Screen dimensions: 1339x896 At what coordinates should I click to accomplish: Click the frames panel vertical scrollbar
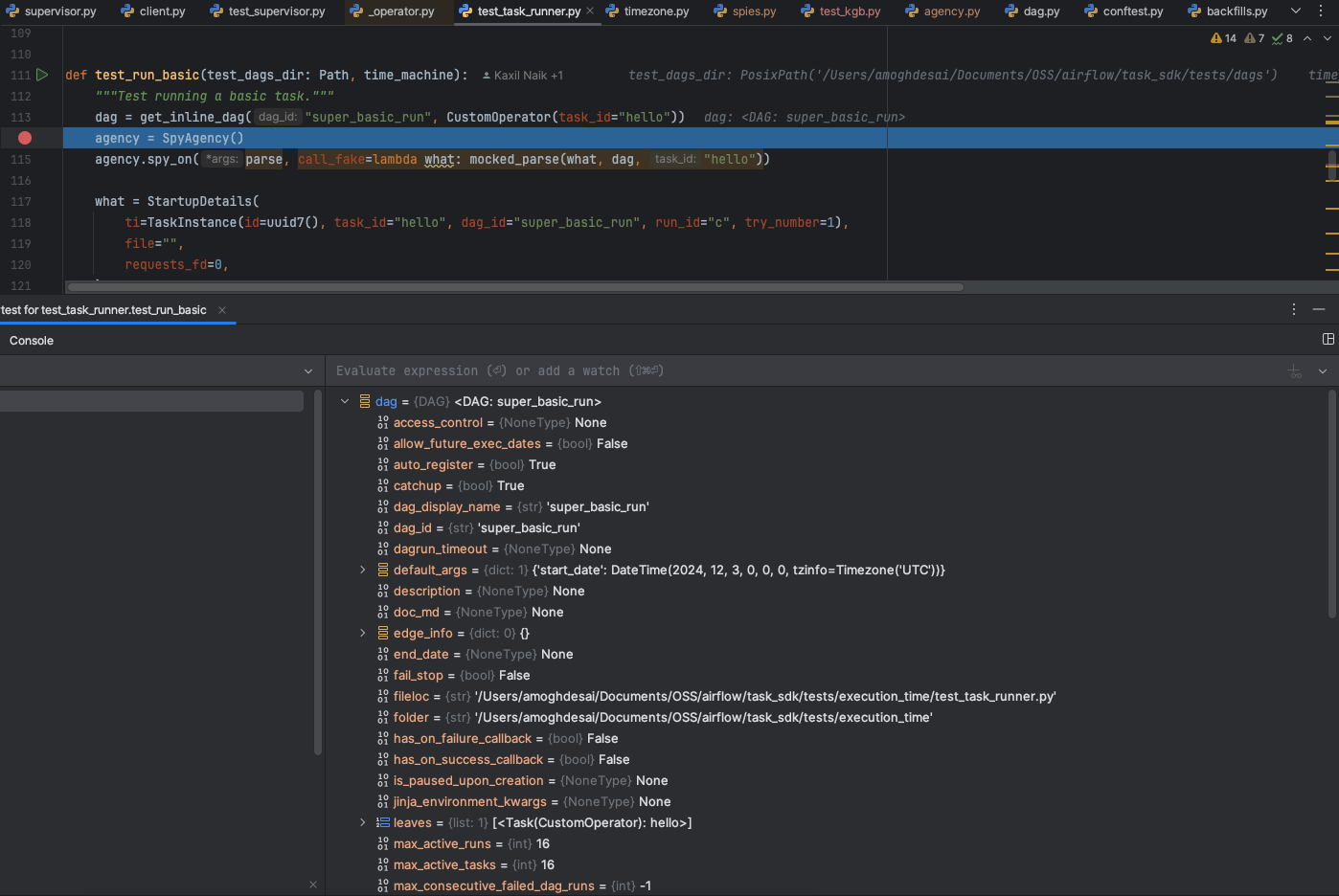tap(318, 572)
